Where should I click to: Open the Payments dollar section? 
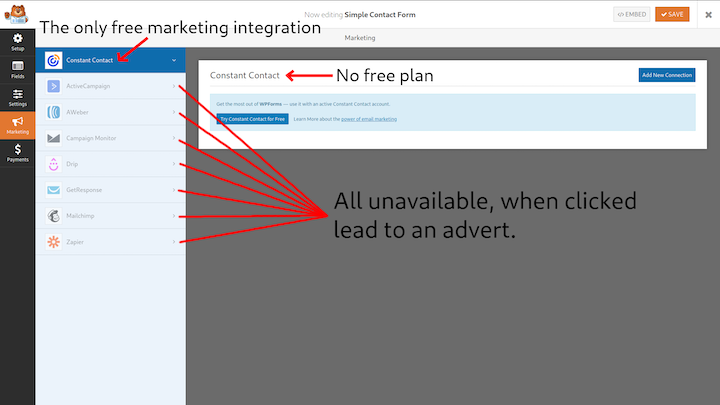tap(17, 153)
